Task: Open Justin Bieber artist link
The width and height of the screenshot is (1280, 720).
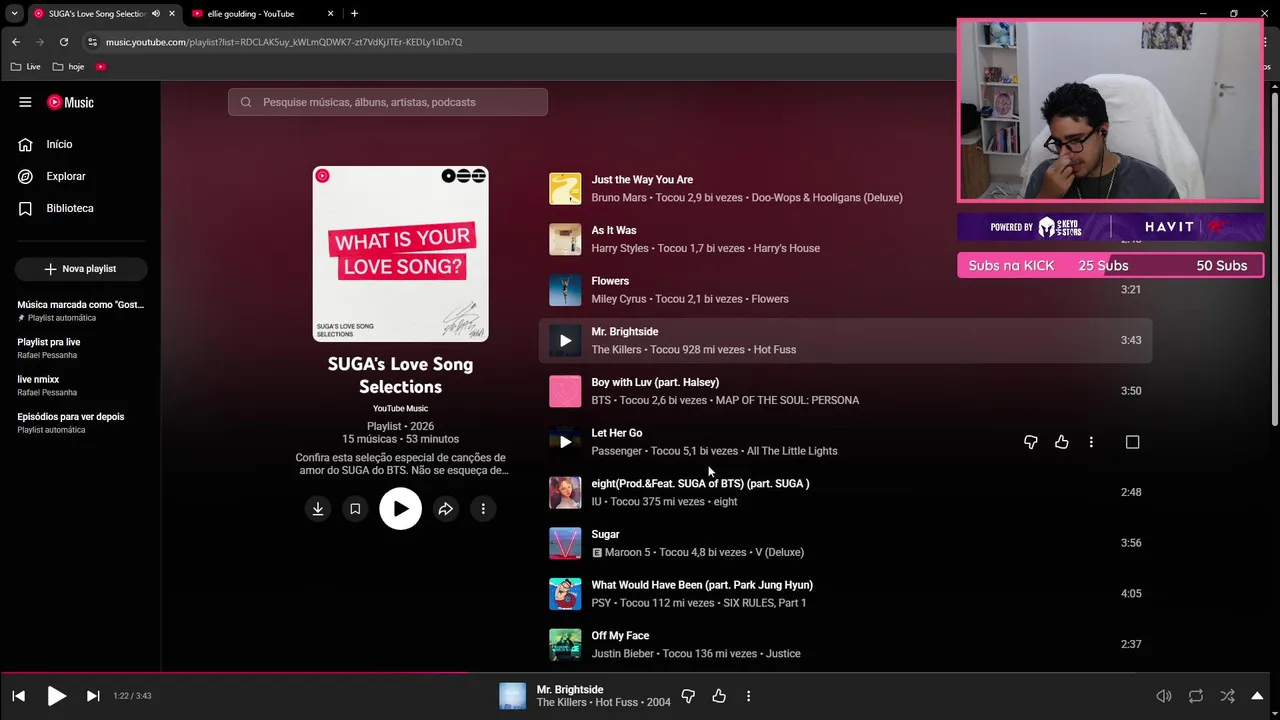Action: click(x=622, y=654)
